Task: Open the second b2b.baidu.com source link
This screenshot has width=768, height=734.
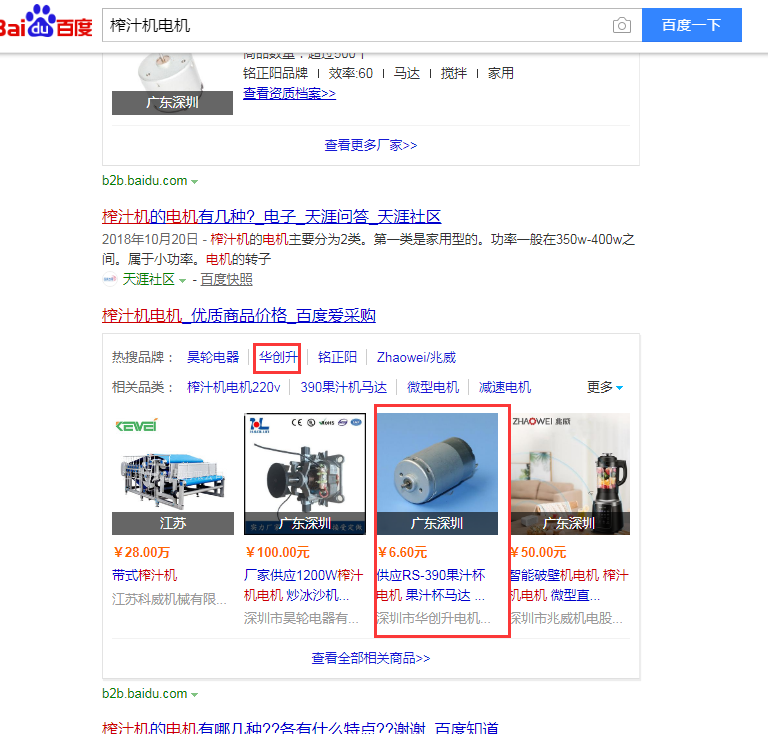Action: coord(144,693)
